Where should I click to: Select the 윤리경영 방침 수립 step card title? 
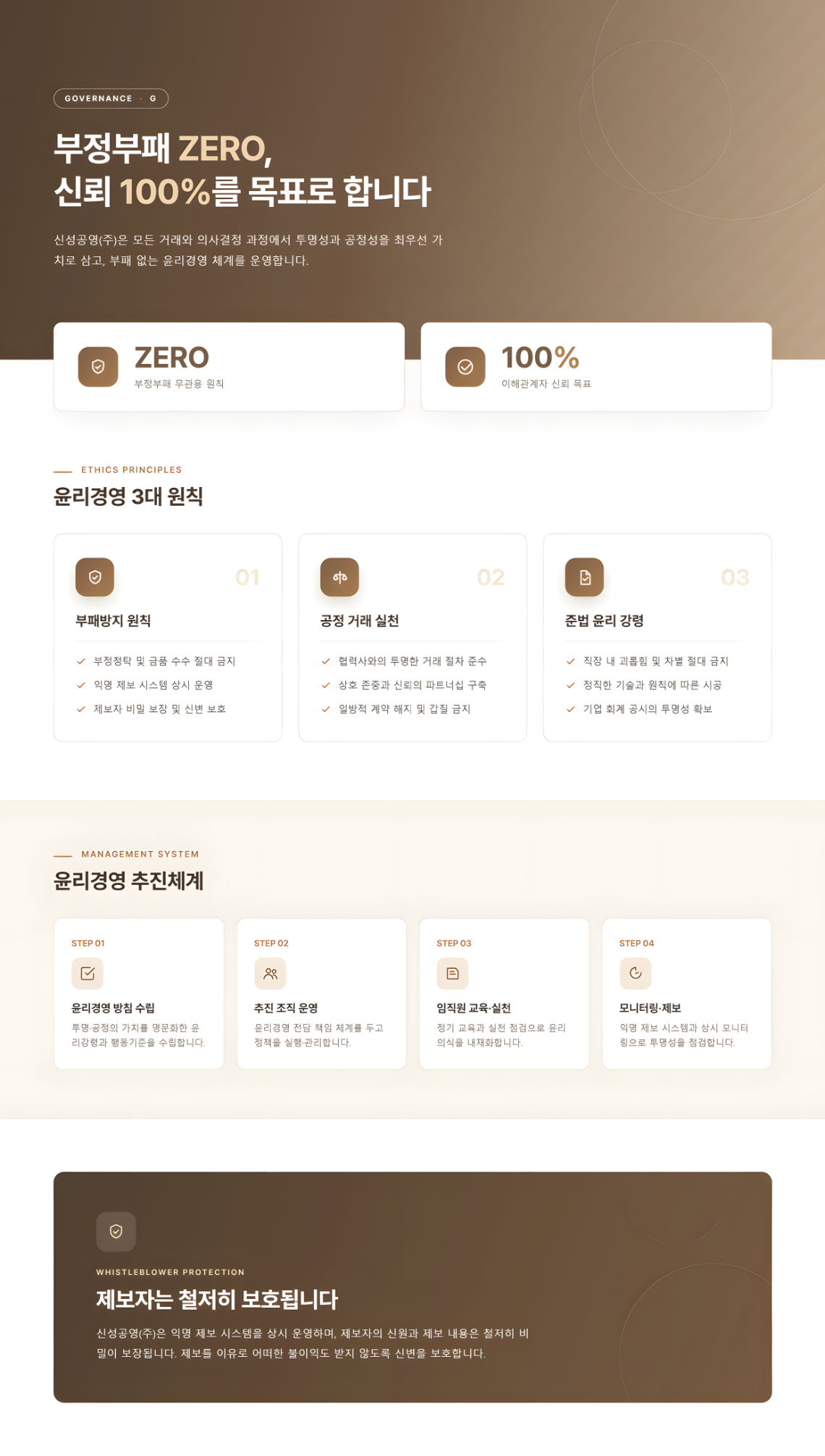(113, 1008)
